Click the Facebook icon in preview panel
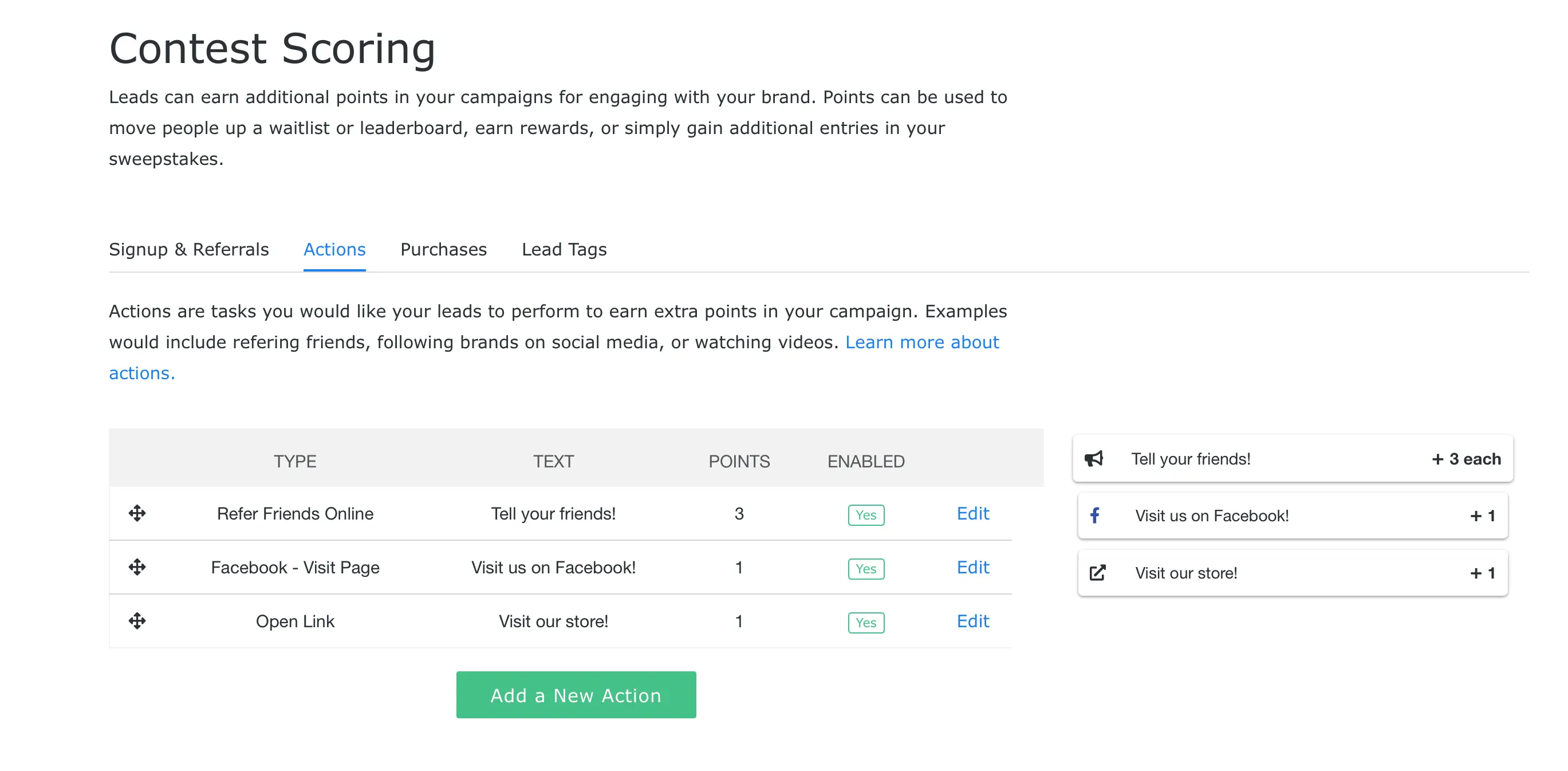Screen dimensions: 1568x771 pyautogui.click(x=1094, y=516)
